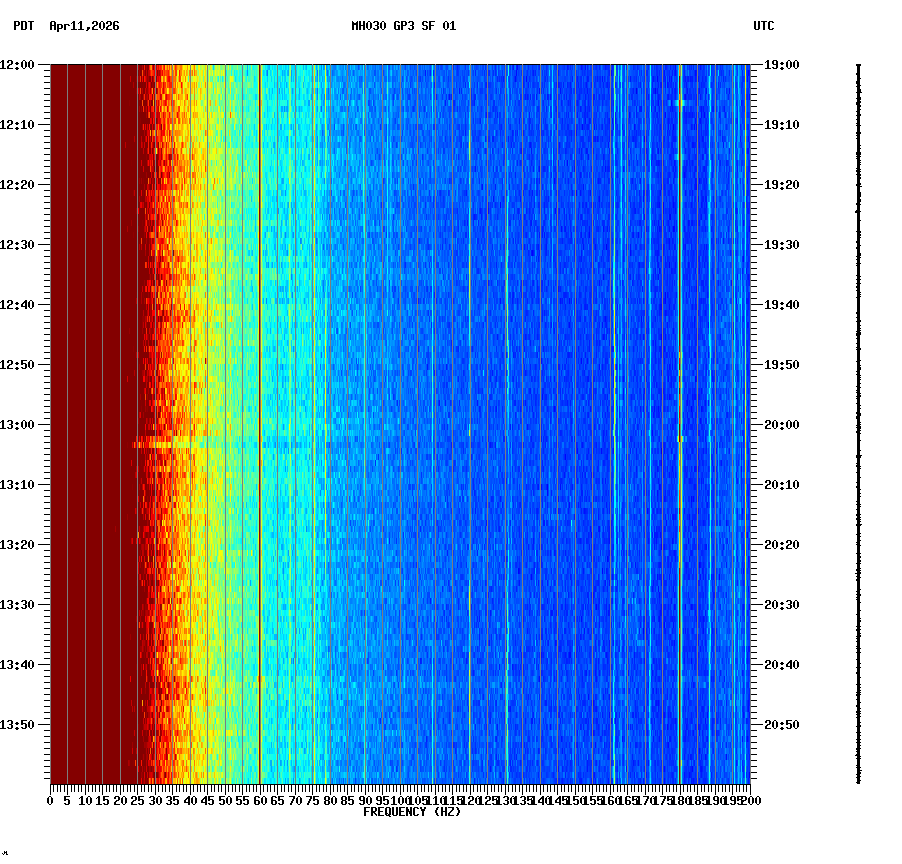Click the UTC timezone label
The height and width of the screenshot is (864, 902).
coord(764,28)
